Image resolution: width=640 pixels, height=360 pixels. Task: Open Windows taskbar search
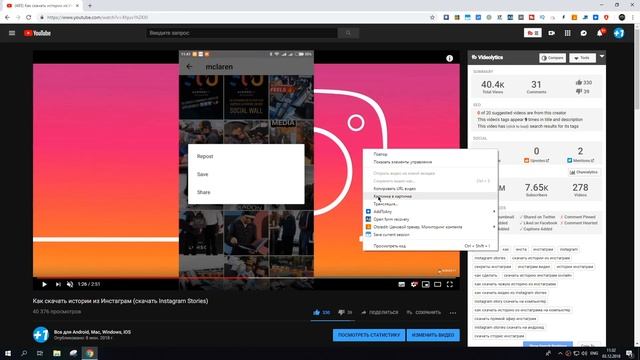pos(24,353)
